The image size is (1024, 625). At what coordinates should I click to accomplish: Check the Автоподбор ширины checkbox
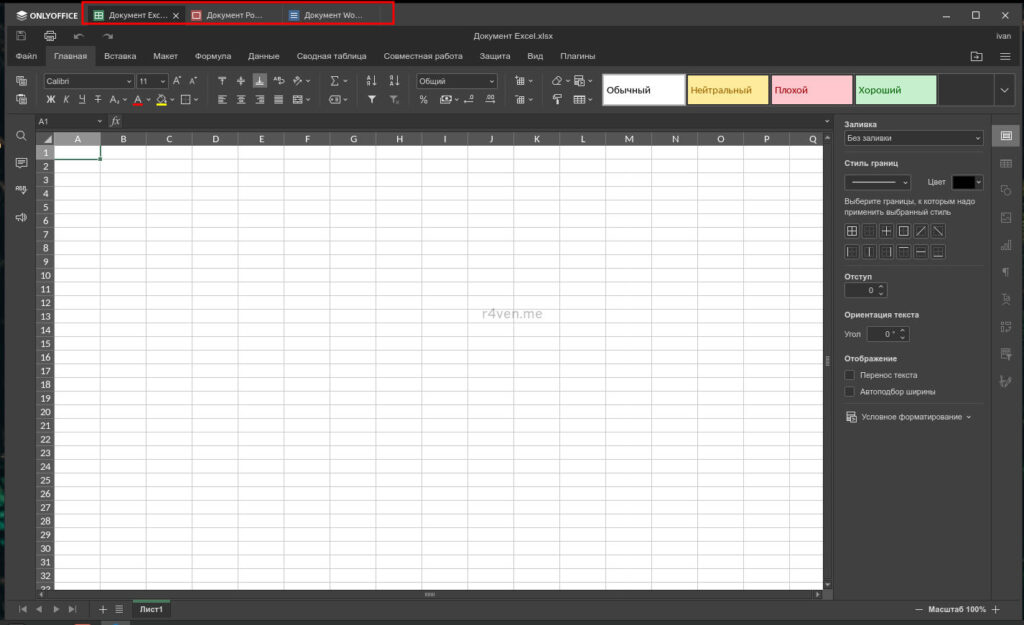(x=850, y=392)
